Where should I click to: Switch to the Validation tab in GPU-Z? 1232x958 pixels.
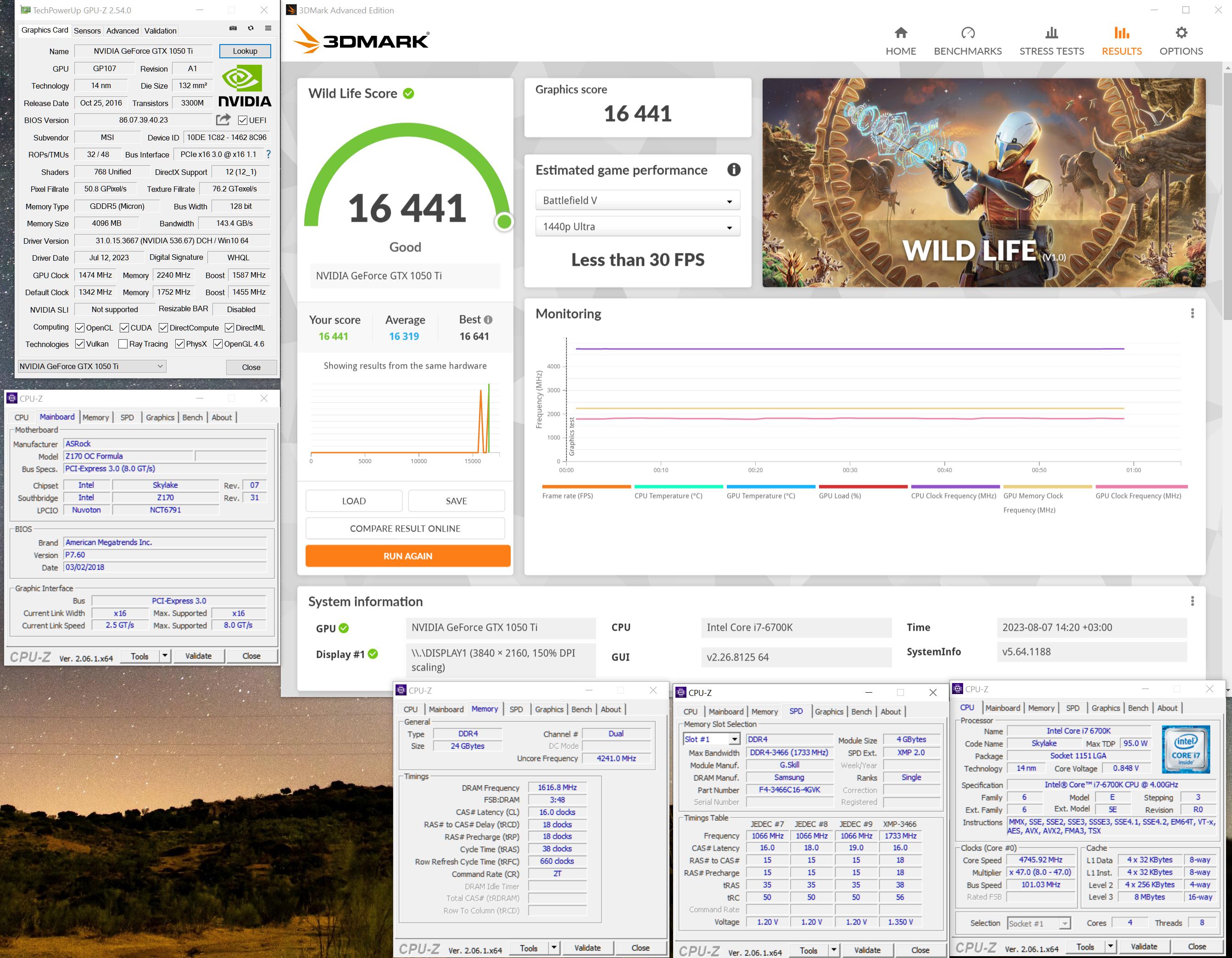coord(160,30)
